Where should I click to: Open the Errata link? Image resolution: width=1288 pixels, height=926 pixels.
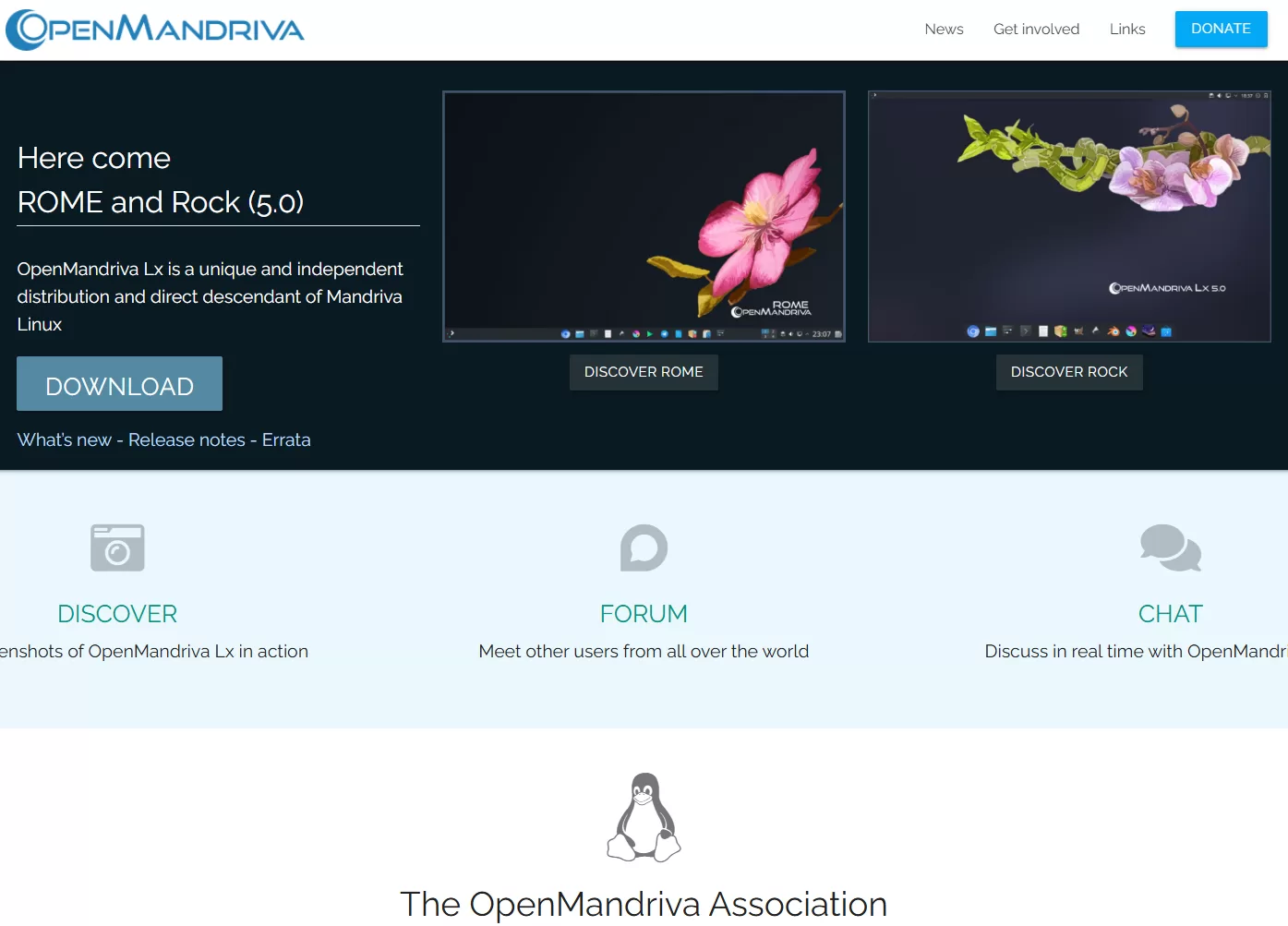[286, 440]
